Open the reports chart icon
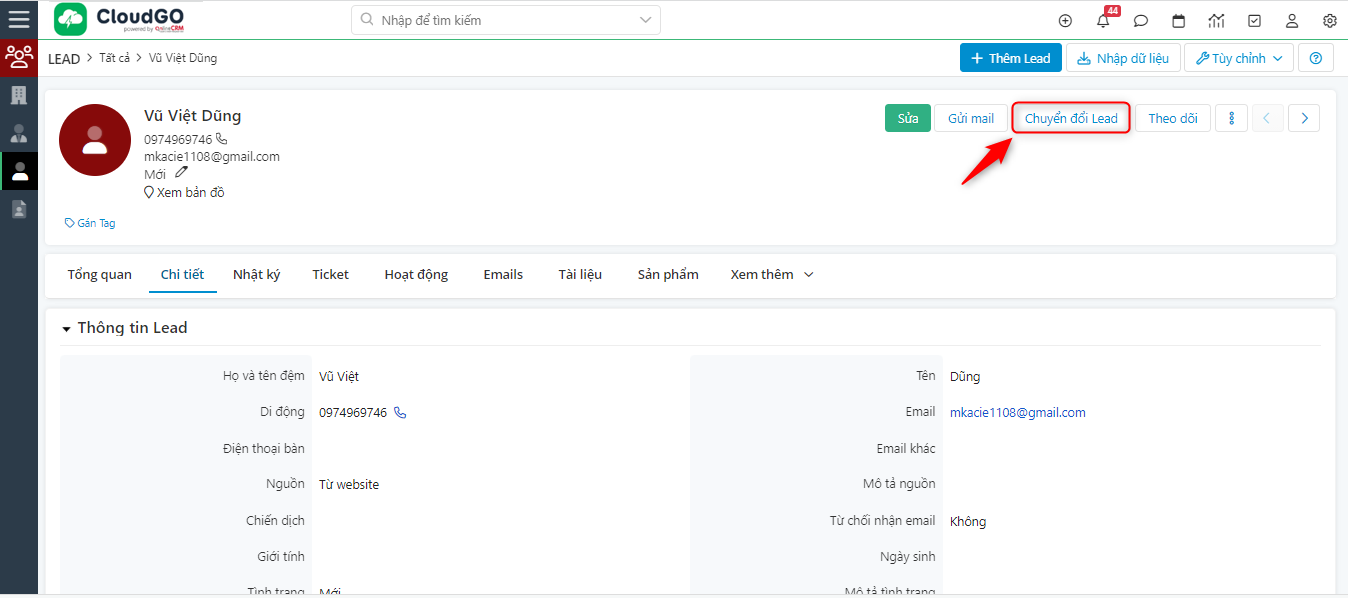Viewport: 1348px width, 598px height. click(1216, 21)
